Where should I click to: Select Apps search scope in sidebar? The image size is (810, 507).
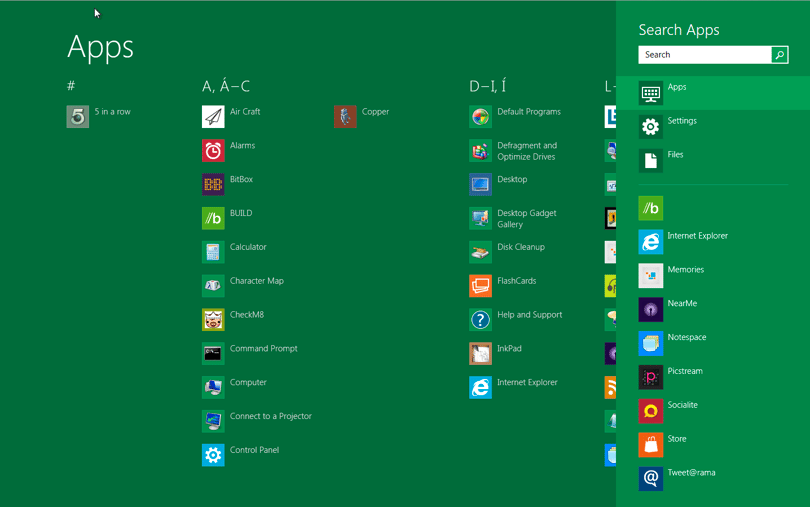(713, 93)
